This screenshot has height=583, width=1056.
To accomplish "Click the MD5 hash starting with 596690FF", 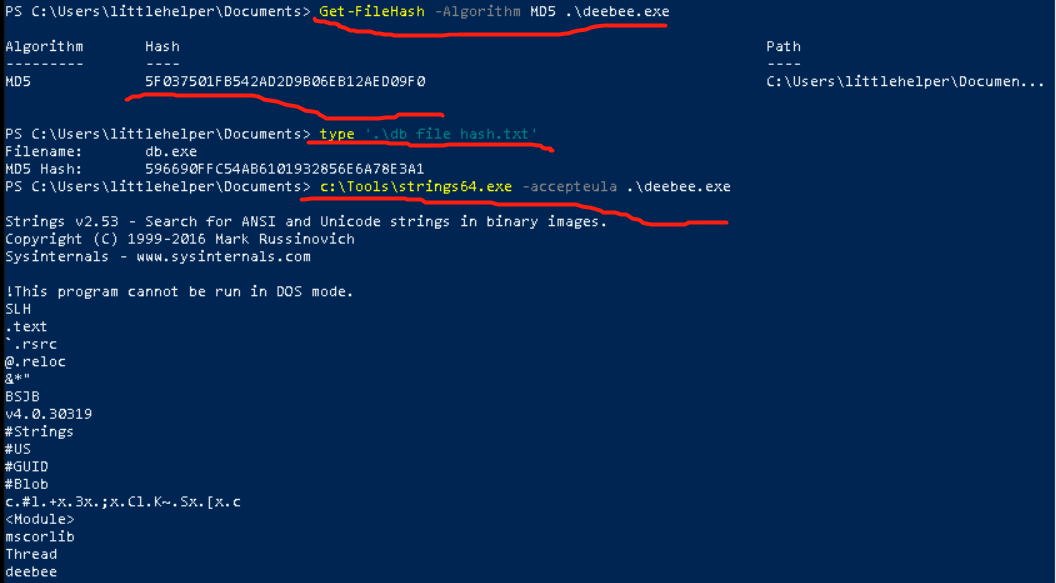I will coord(285,169).
